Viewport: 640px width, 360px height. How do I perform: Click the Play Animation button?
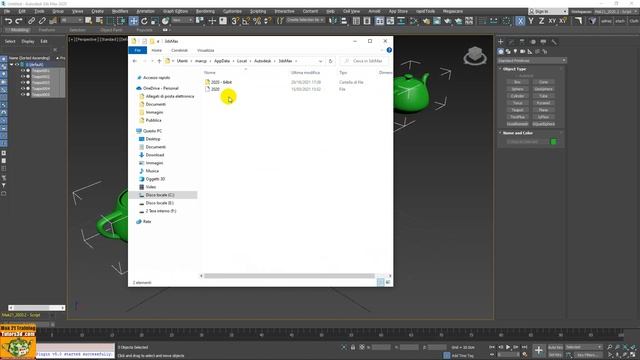click(x=508, y=347)
